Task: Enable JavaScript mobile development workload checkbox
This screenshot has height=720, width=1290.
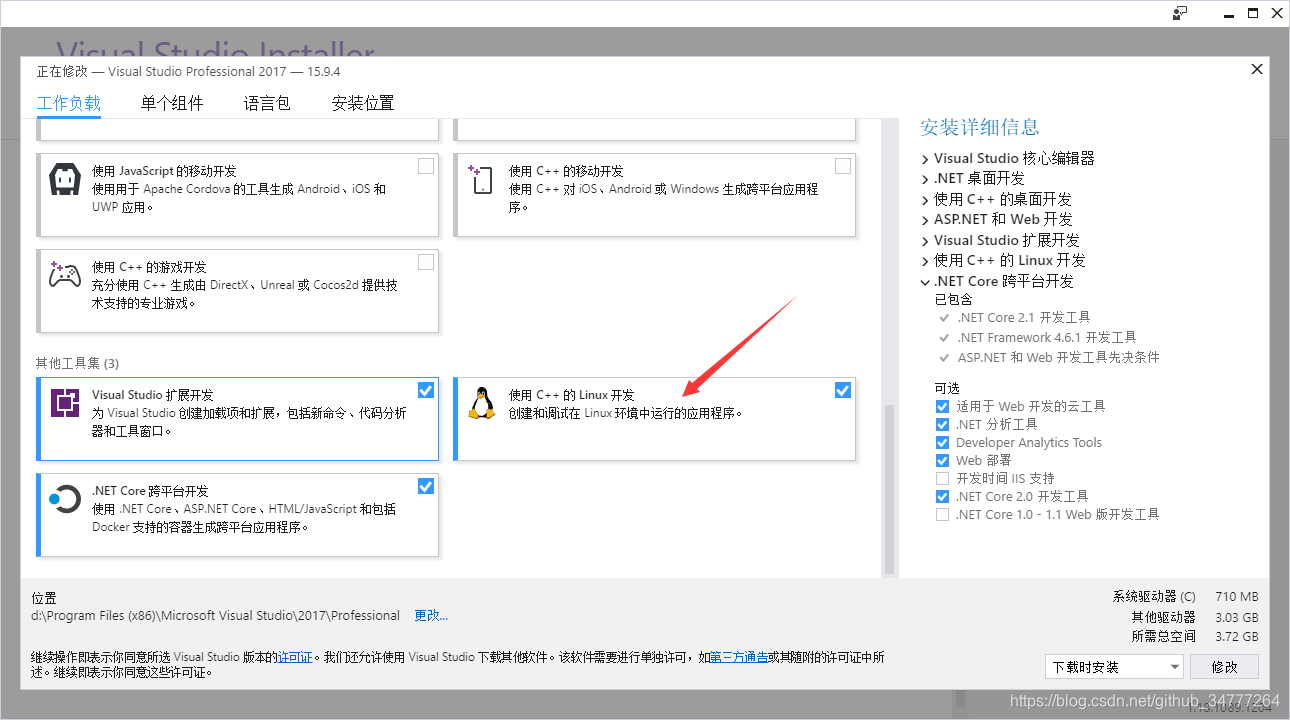Action: click(x=426, y=166)
